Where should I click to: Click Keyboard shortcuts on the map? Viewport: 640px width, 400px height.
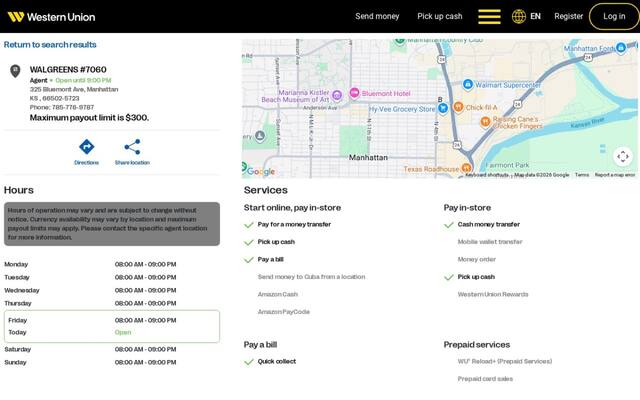point(487,175)
